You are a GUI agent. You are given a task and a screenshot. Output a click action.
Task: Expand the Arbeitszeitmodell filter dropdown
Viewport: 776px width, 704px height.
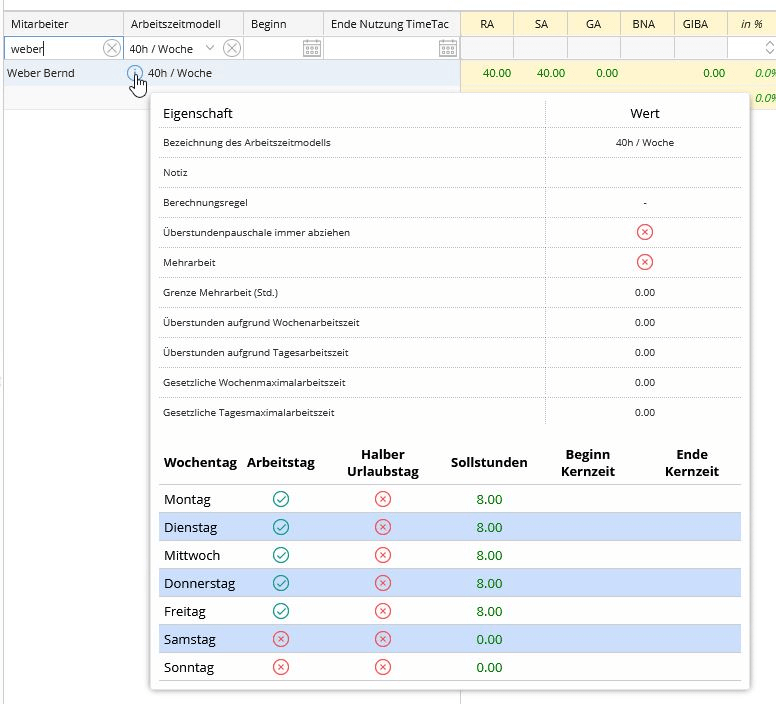click(209, 48)
